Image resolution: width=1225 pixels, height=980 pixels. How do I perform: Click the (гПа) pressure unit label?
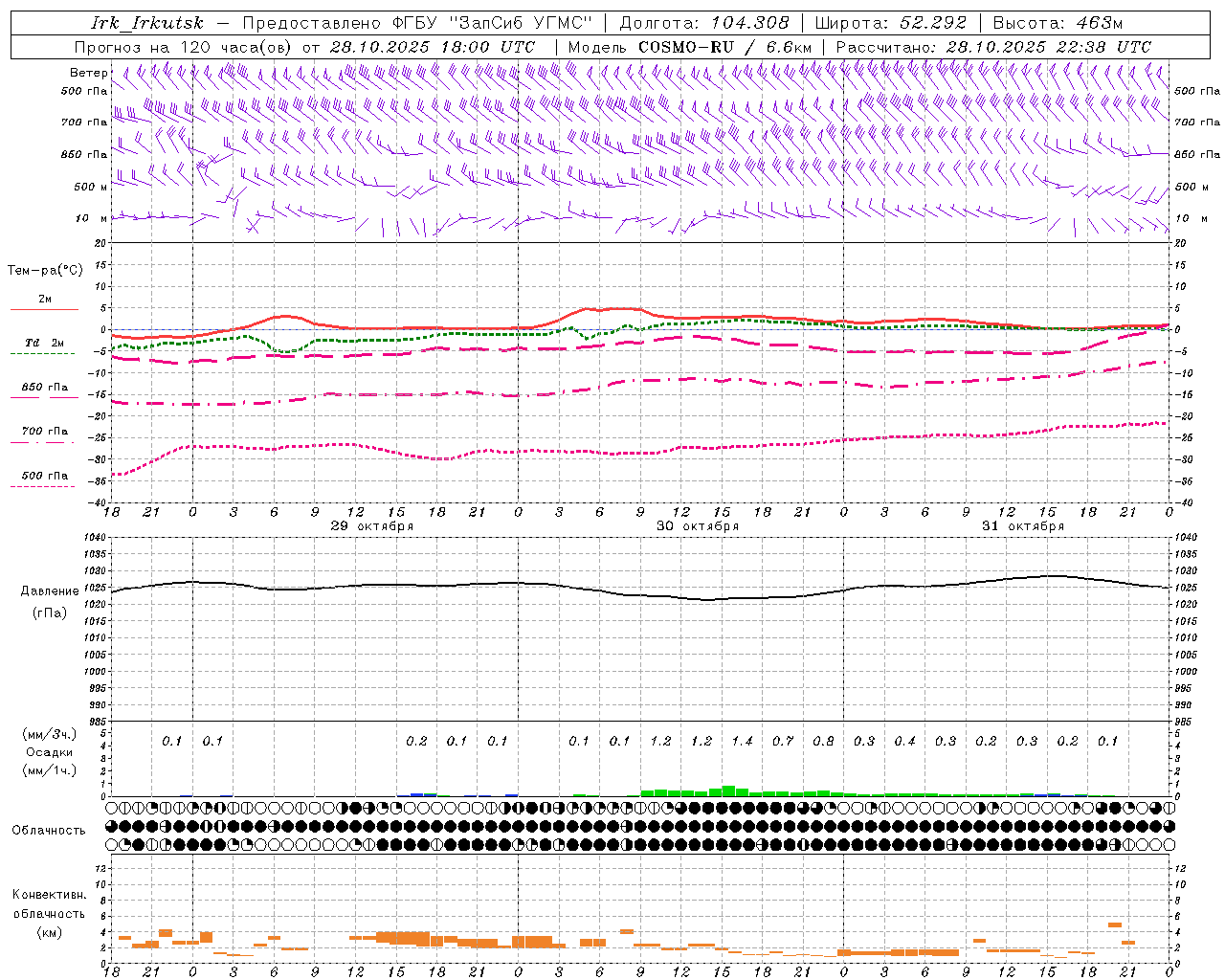click(50, 613)
